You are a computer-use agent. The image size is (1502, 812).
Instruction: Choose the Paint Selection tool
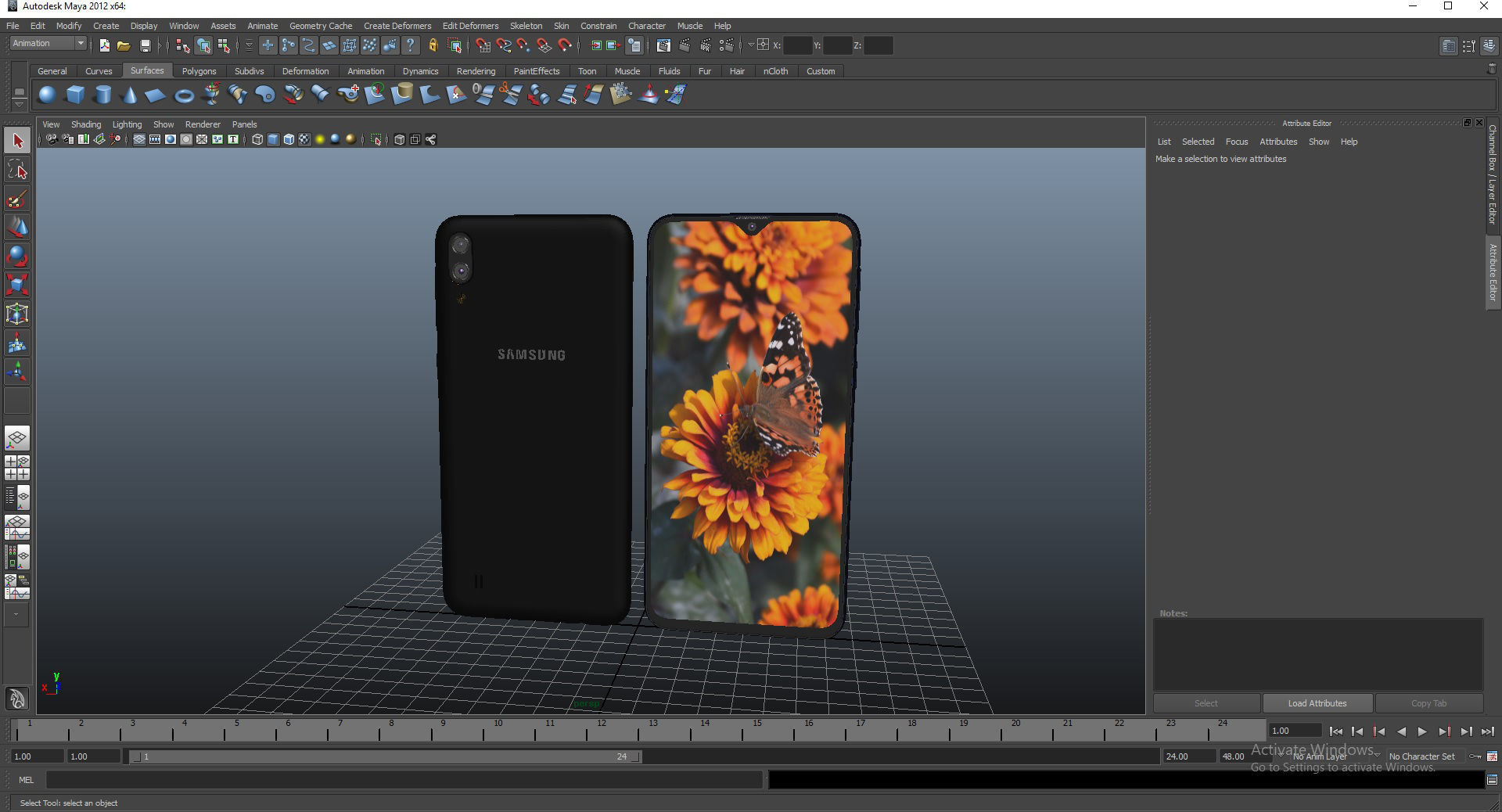[x=17, y=199]
